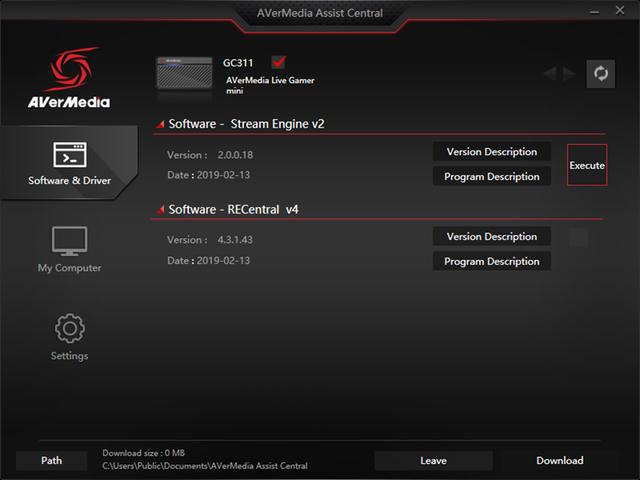Open the Software & Driver section

(69, 163)
